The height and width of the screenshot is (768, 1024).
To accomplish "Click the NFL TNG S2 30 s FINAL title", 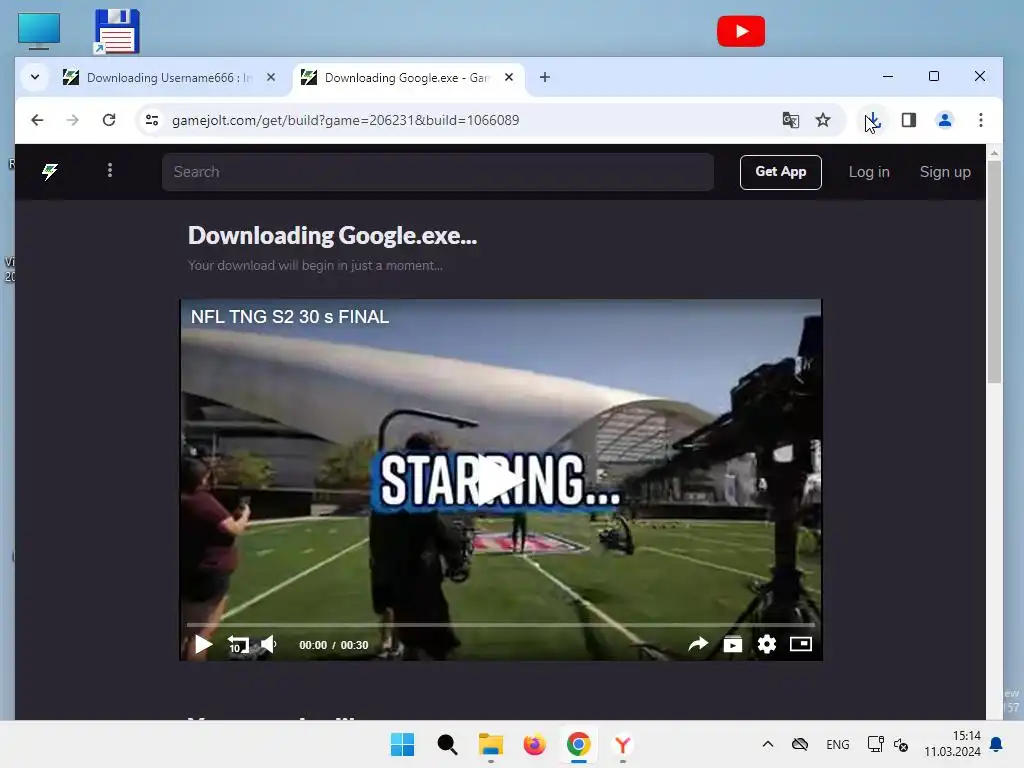I will point(290,317).
